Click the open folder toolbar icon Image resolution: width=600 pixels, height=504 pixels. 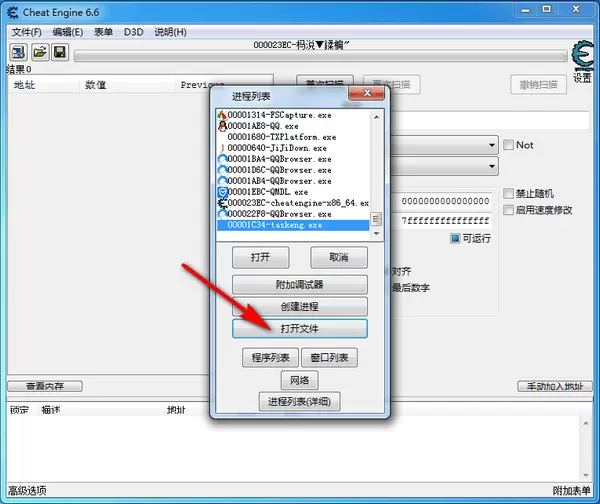(40, 52)
